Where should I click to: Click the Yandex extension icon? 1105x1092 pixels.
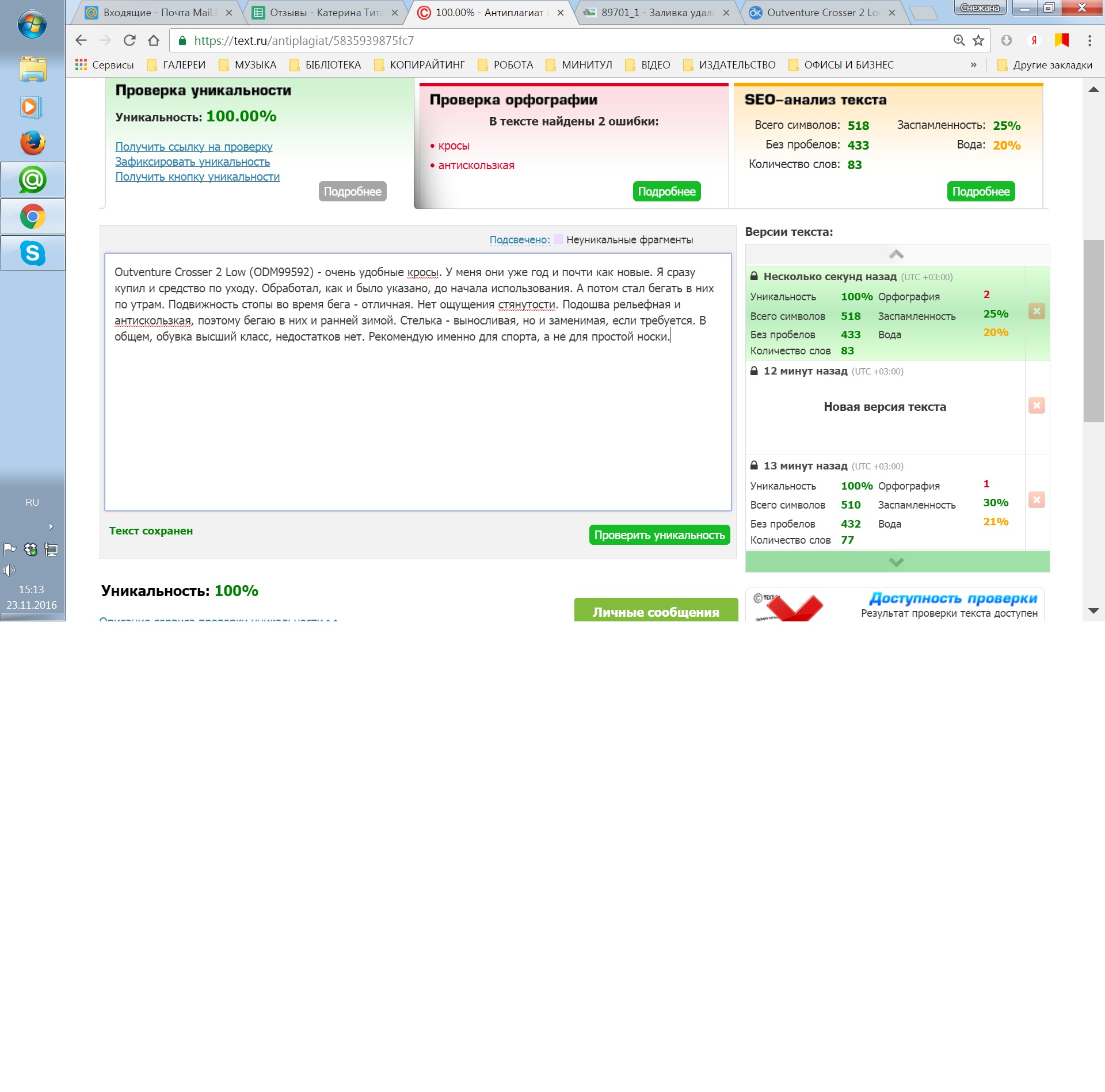pyautogui.click(x=1034, y=40)
